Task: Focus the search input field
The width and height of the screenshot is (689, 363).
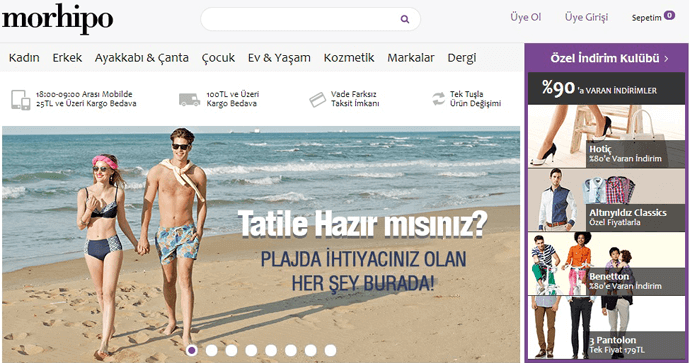Action: point(310,19)
